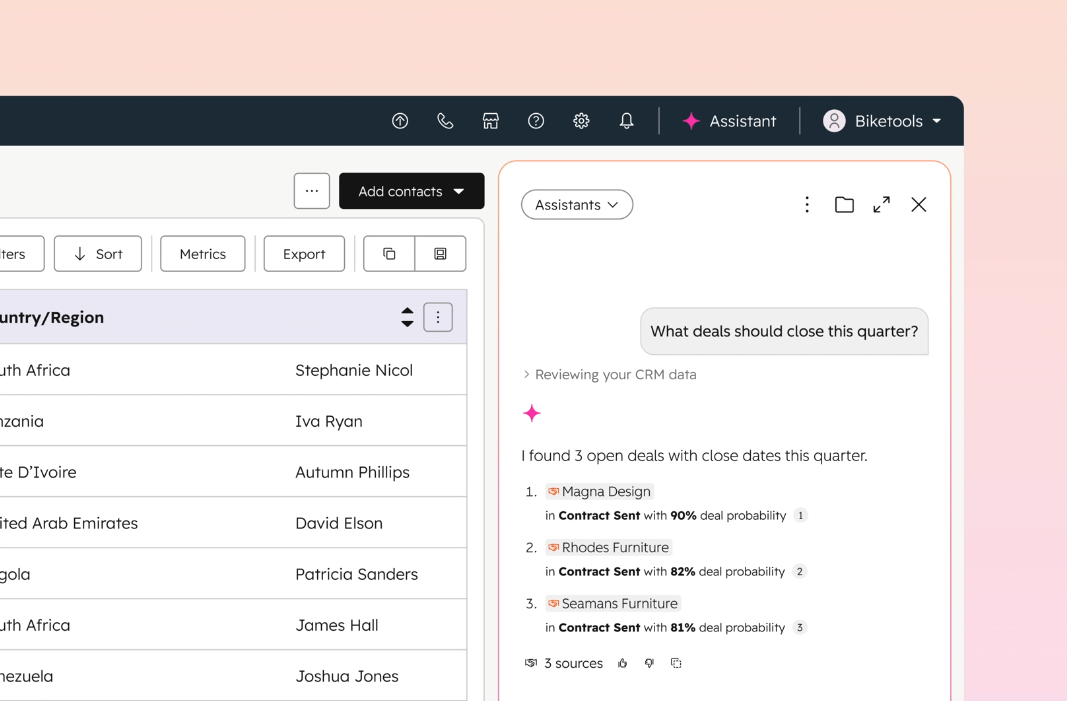This screenshot has width=1067, height=701.
Task: Expand the assistant panel to full size
Action: coord(882,205)
